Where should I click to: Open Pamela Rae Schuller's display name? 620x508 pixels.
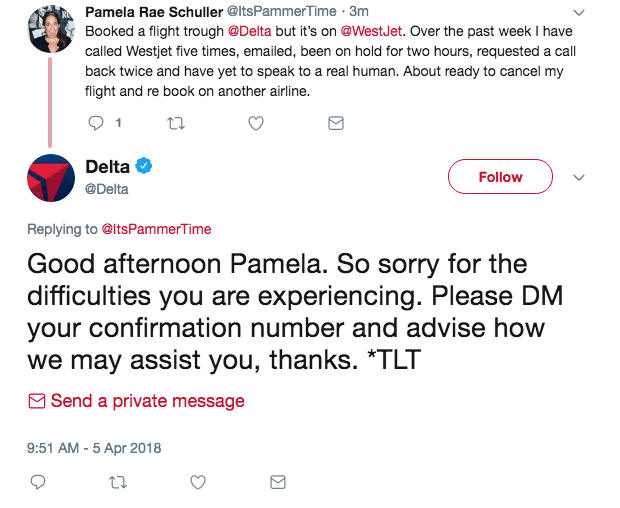pos(154,11)
